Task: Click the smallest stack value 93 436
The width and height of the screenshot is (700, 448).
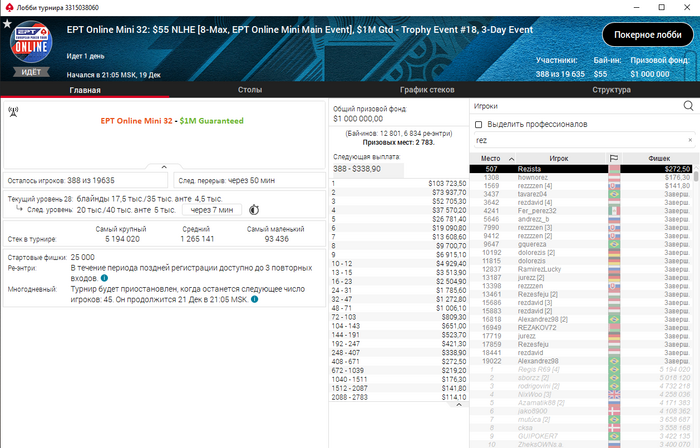Action: [276, 239]
